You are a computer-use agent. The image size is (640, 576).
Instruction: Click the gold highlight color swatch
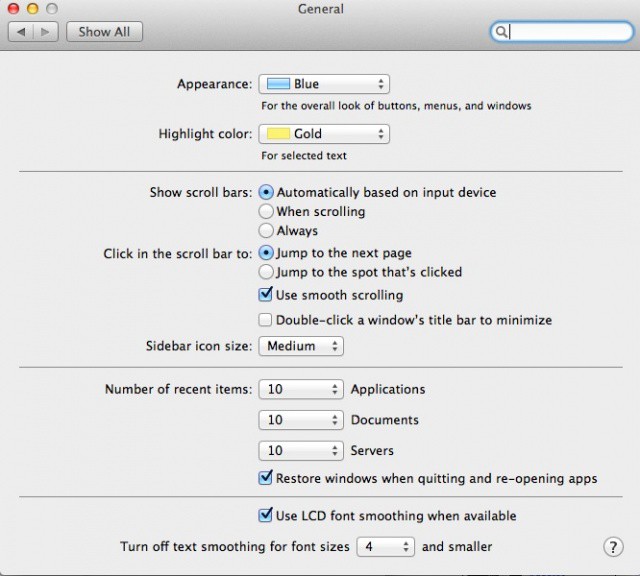278,134
